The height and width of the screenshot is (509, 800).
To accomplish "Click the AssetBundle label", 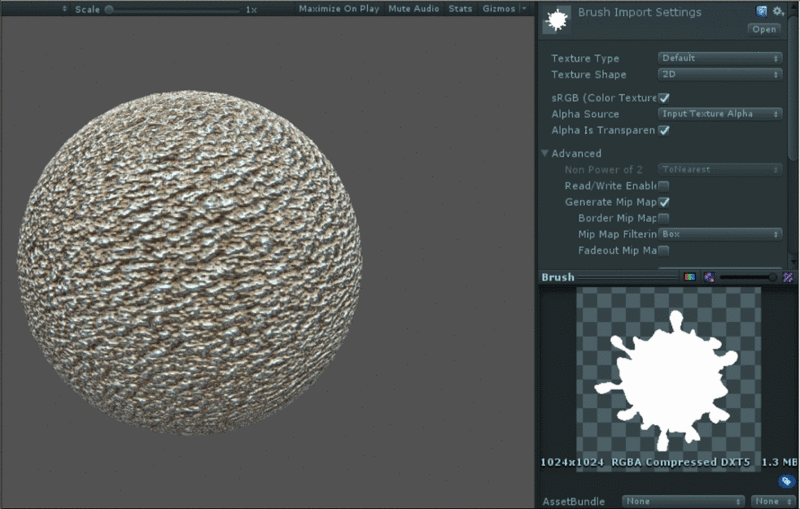I will tap(573, 501).
